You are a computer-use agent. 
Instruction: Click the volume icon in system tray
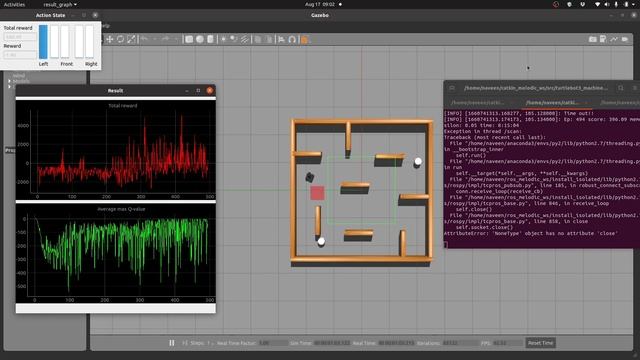607,4
